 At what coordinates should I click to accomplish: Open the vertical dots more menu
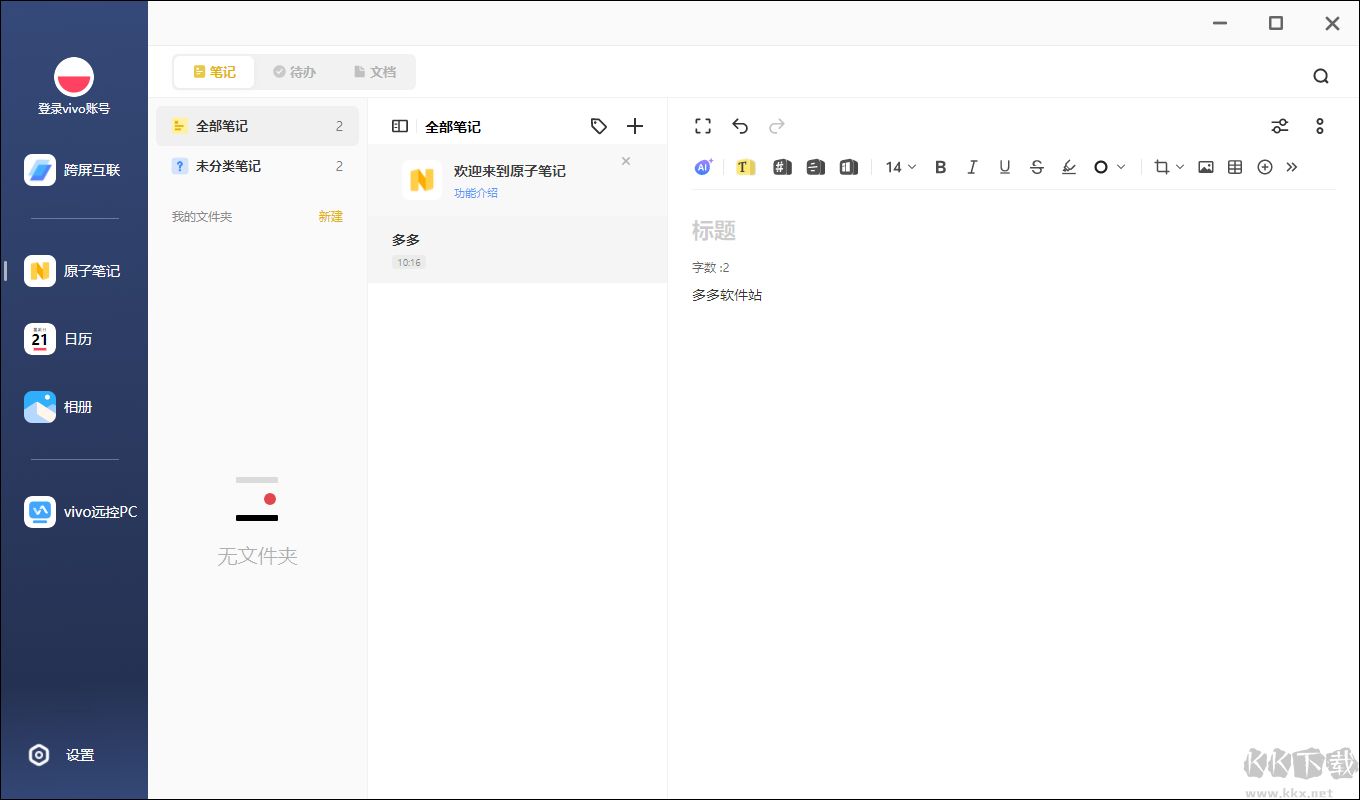(x=1320, y=126)
